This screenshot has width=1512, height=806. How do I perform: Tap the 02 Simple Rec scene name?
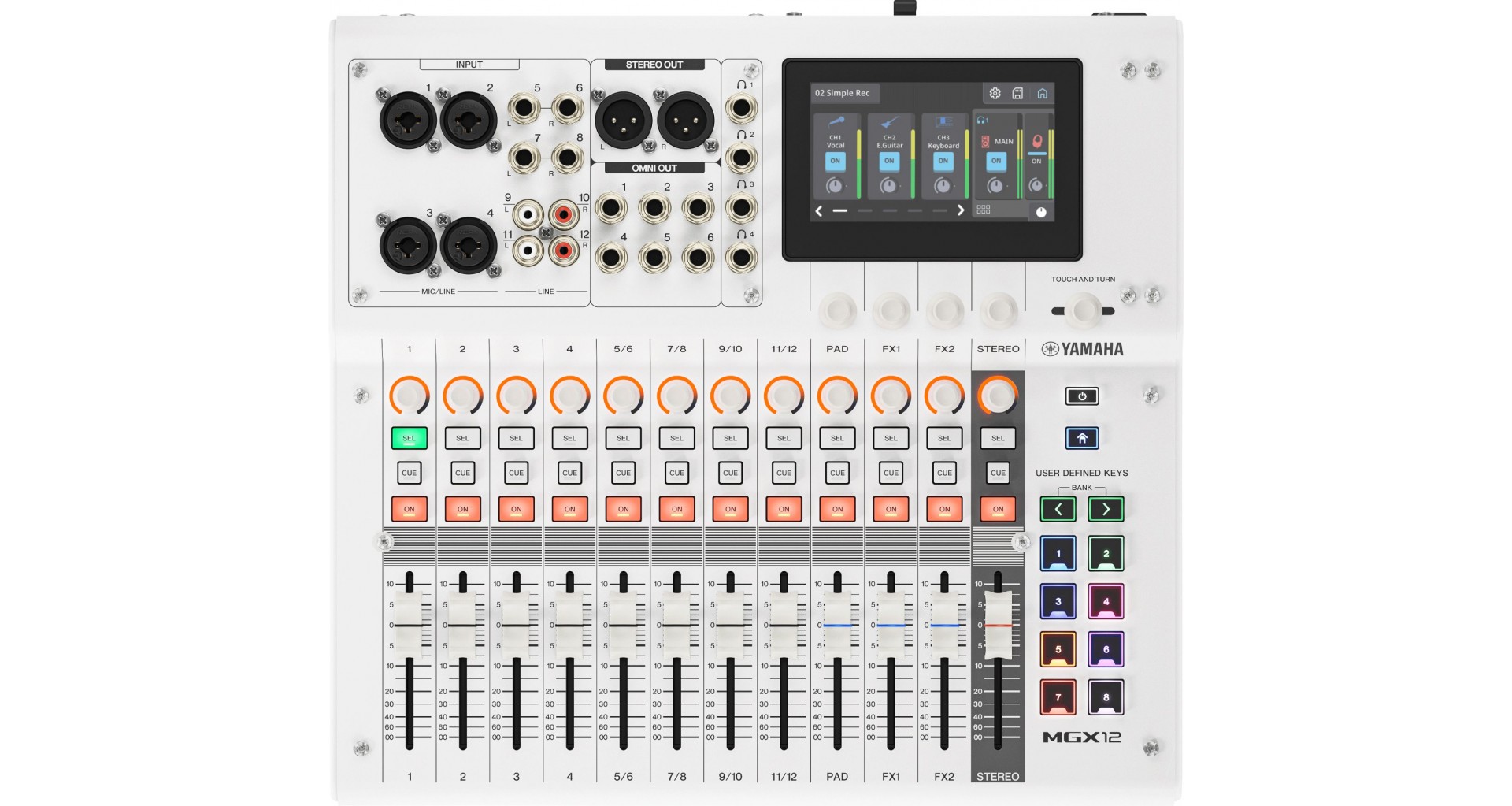click(843, 93)
